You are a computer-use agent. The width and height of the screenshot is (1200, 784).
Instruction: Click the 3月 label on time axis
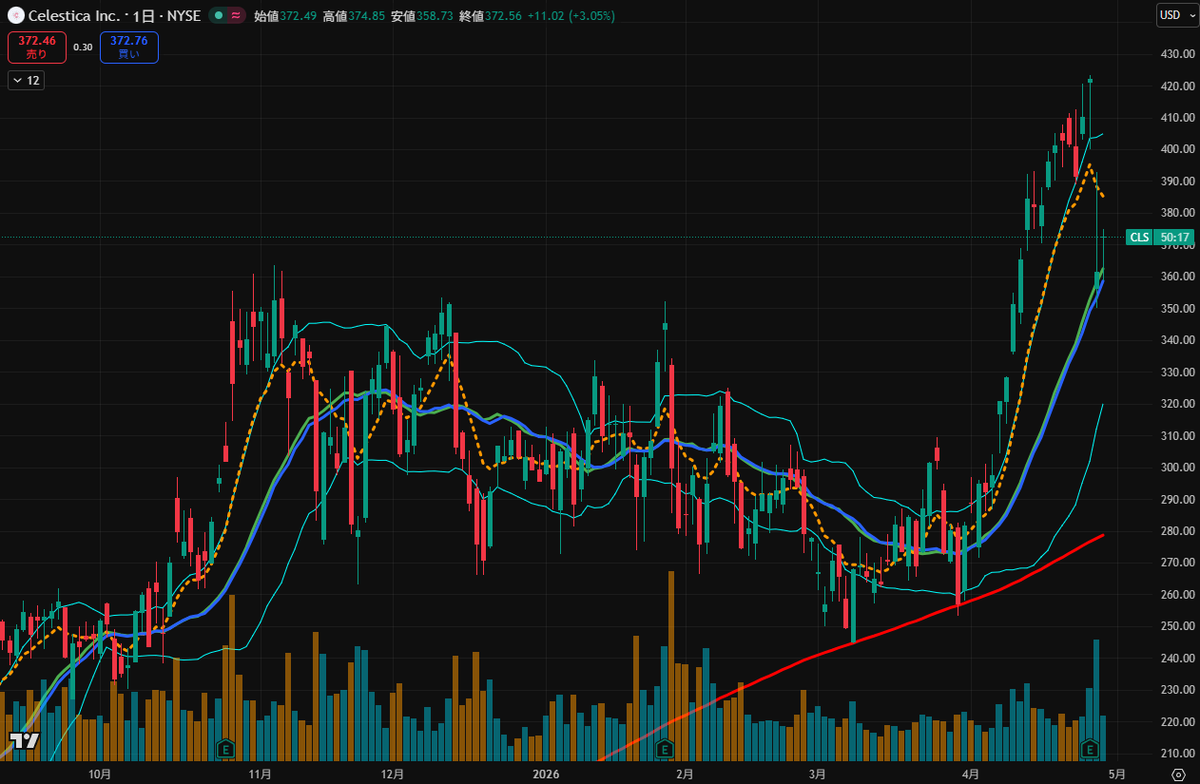click(x=817, y=774)
